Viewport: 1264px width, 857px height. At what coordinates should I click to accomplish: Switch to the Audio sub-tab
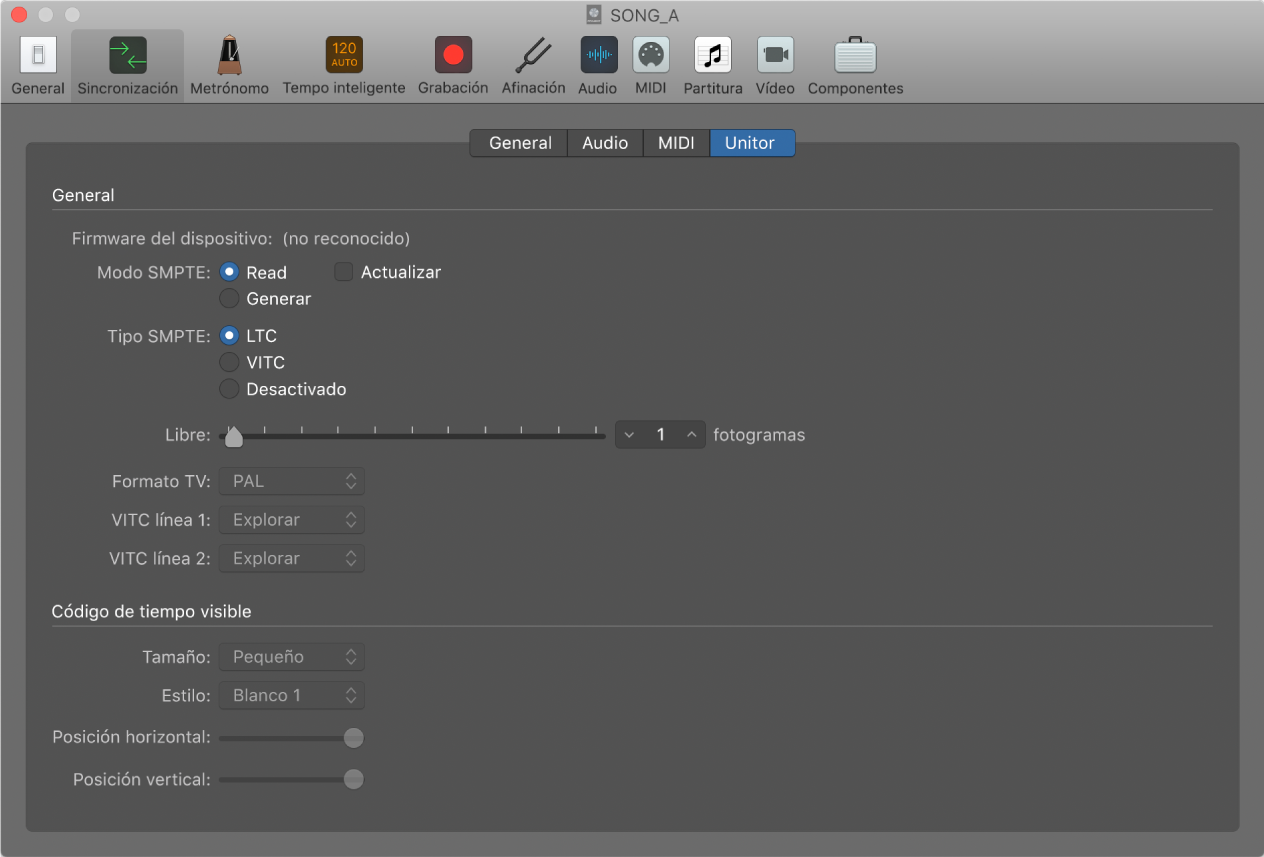point(605,143)
